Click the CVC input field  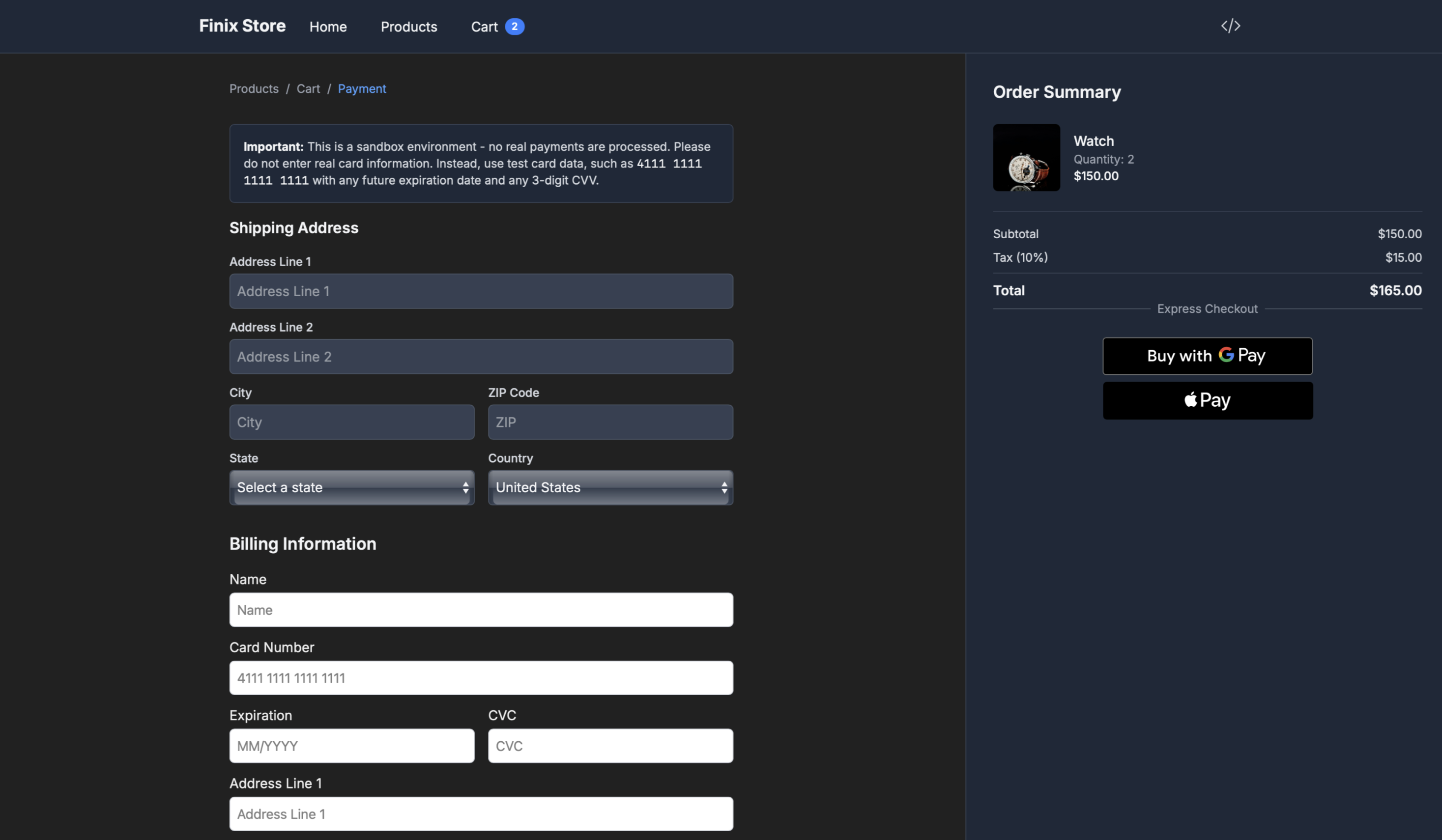(610, 746)
